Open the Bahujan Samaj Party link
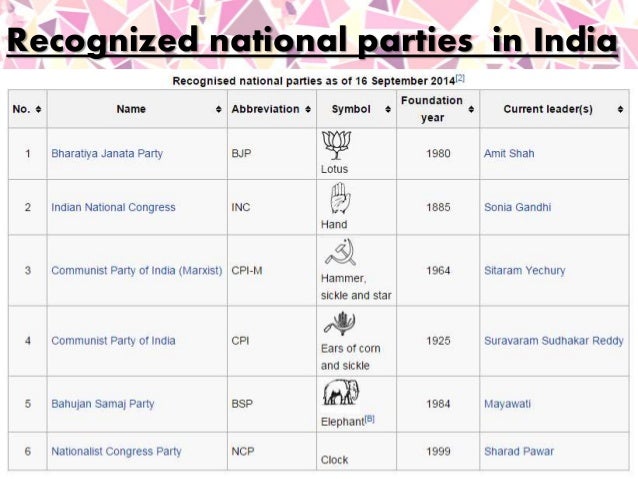The width and height of the screenshot is (638, 479). 103,404
